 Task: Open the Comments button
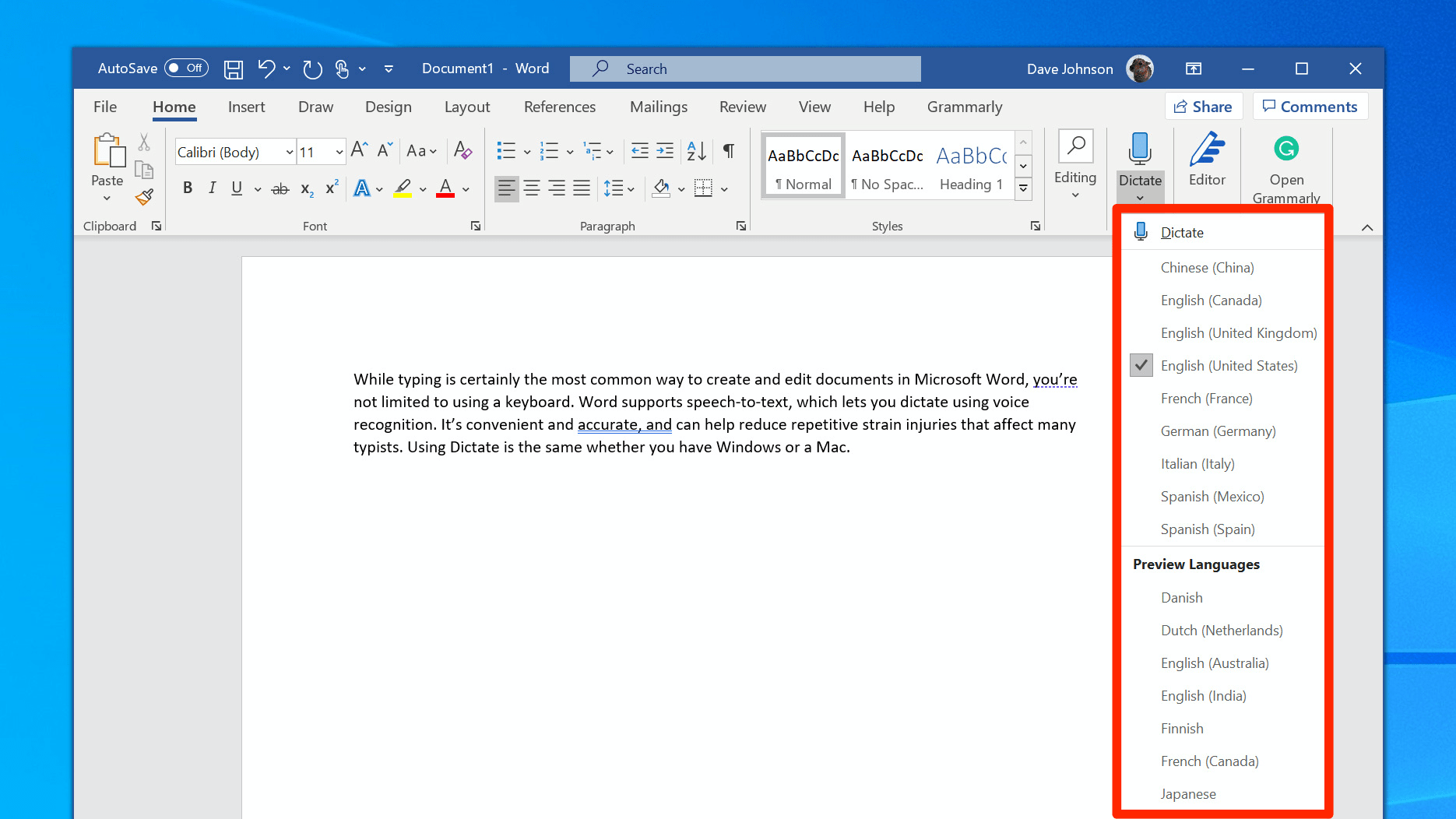[1310, 107]
